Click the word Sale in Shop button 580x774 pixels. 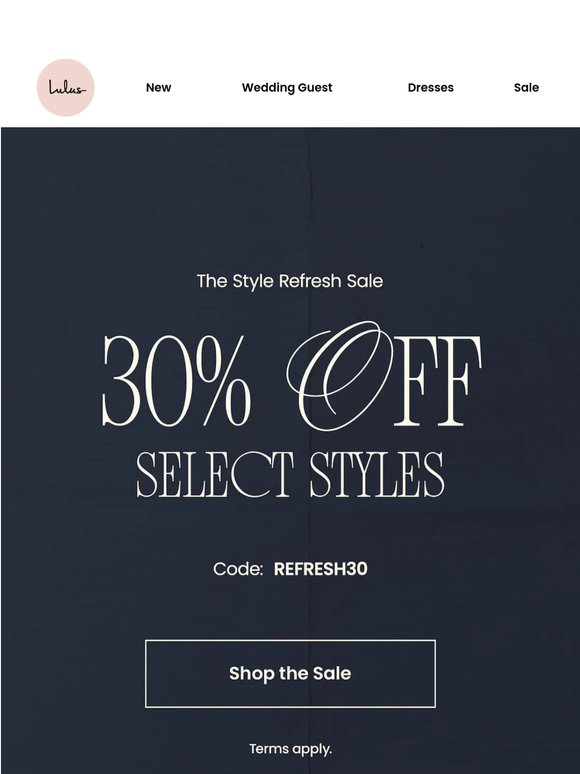click(x=332, y=674)
